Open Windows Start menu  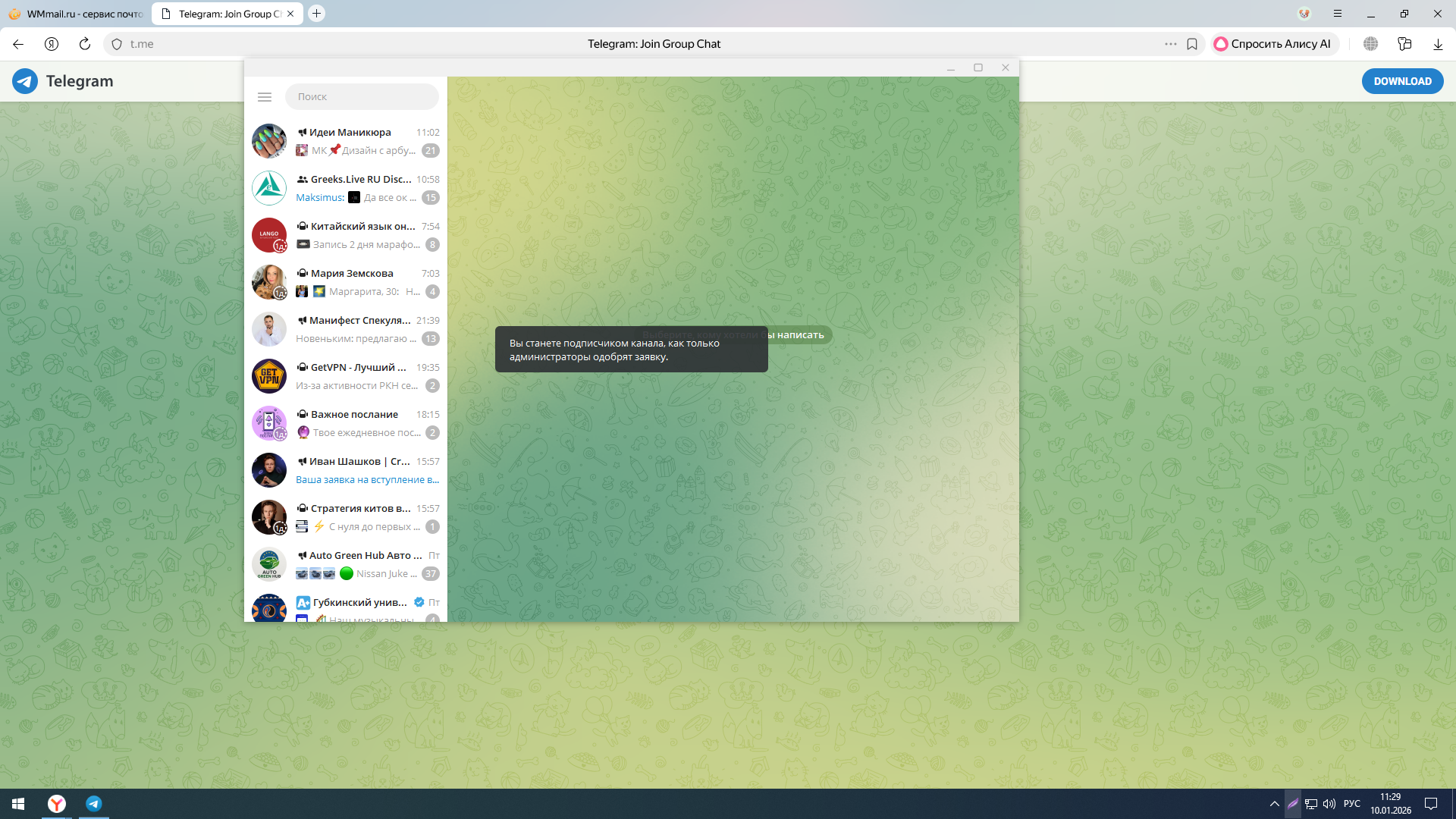pyautogui.click(x=18, y=804)
